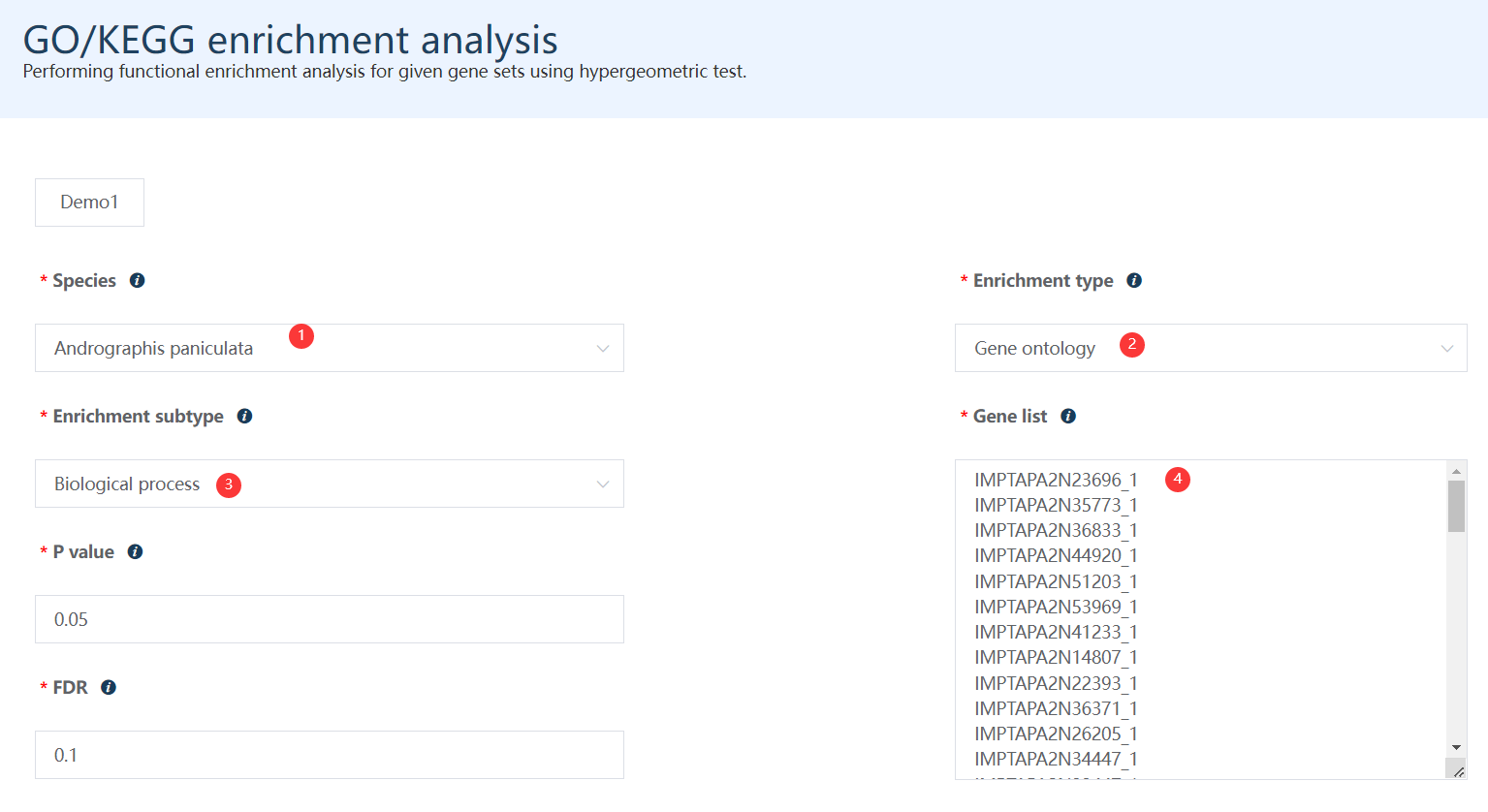Click gene entry IMPTAPA2N41233_1

tap(1056, 632)
